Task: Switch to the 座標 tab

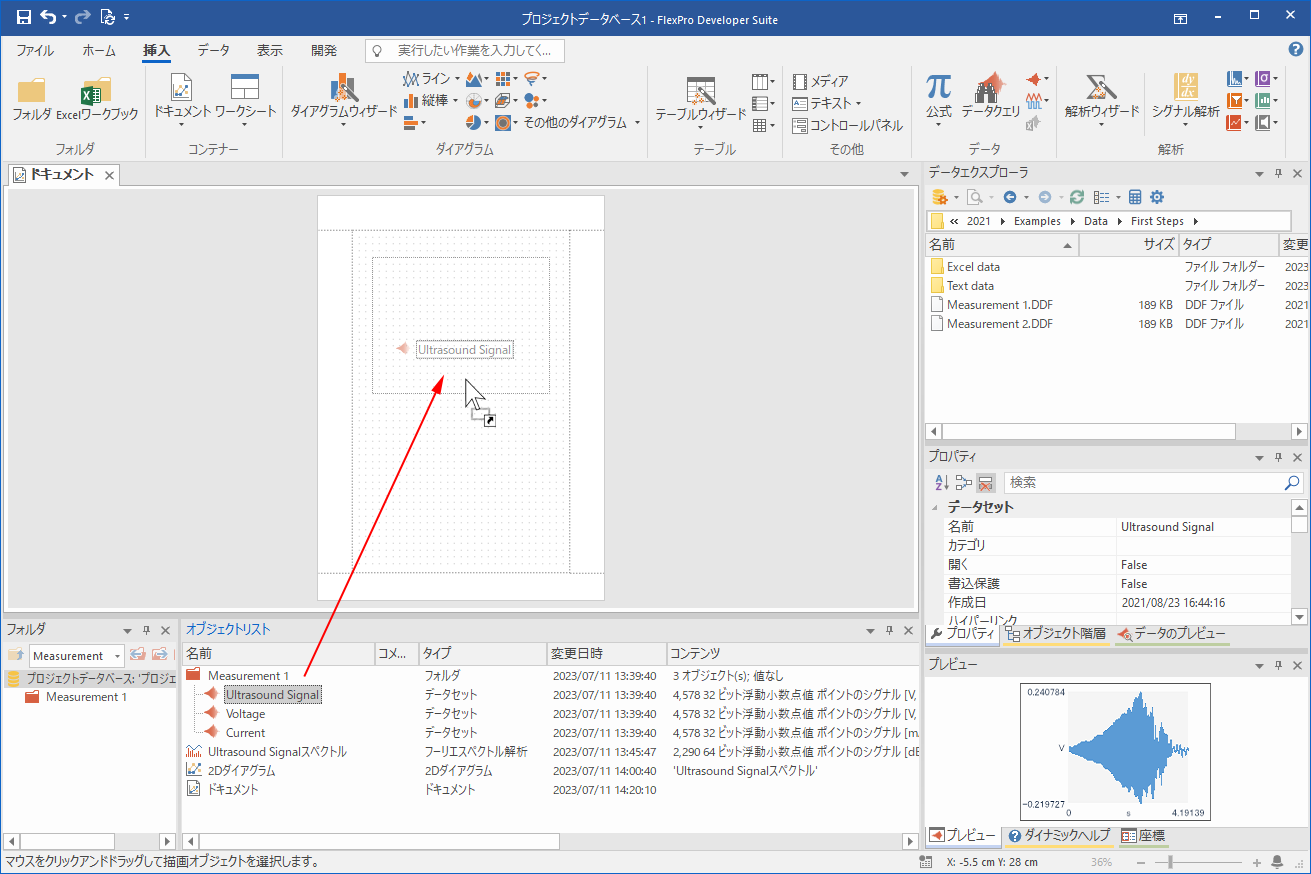Action: 1142,835
